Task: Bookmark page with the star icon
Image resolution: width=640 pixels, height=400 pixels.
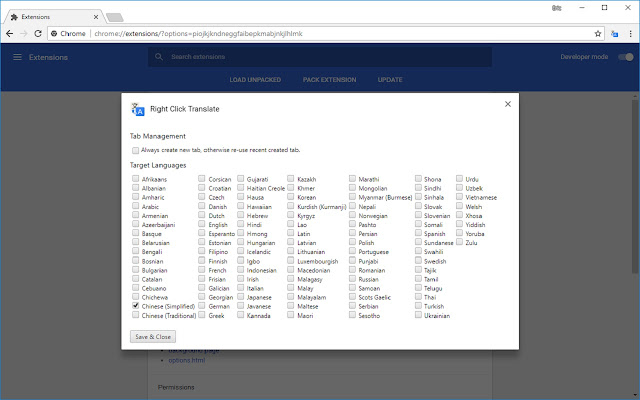Action: tap(598, 33)
